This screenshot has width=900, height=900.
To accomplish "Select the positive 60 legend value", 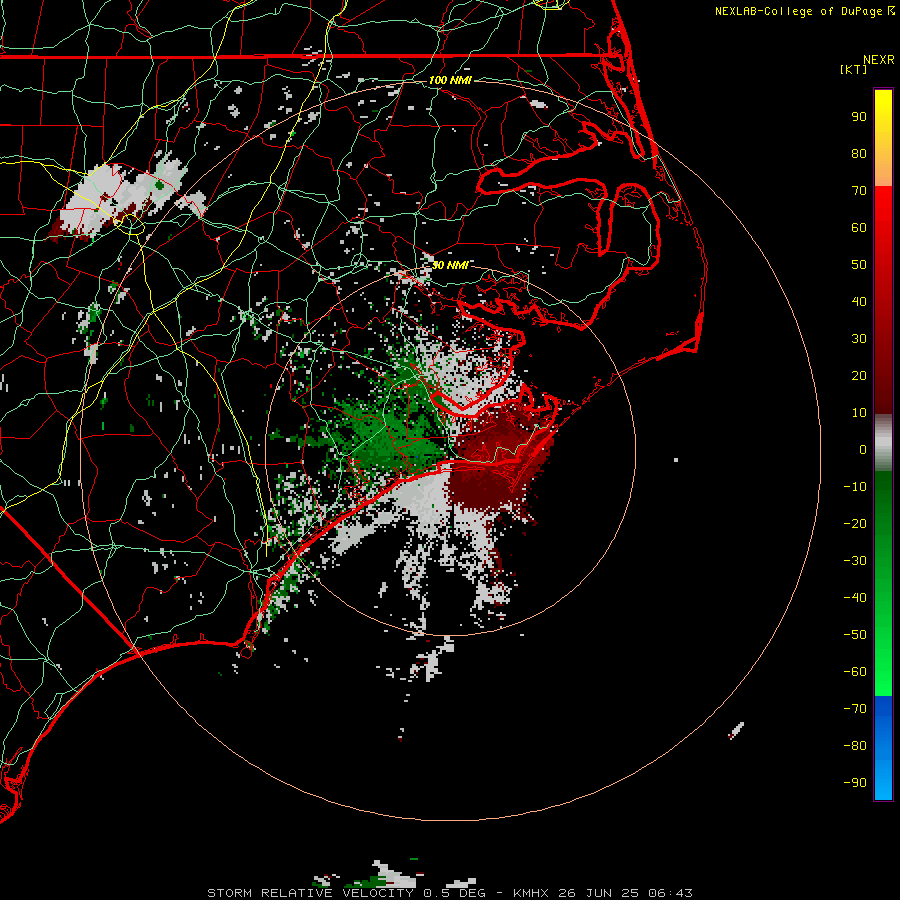I will (859, 228).
